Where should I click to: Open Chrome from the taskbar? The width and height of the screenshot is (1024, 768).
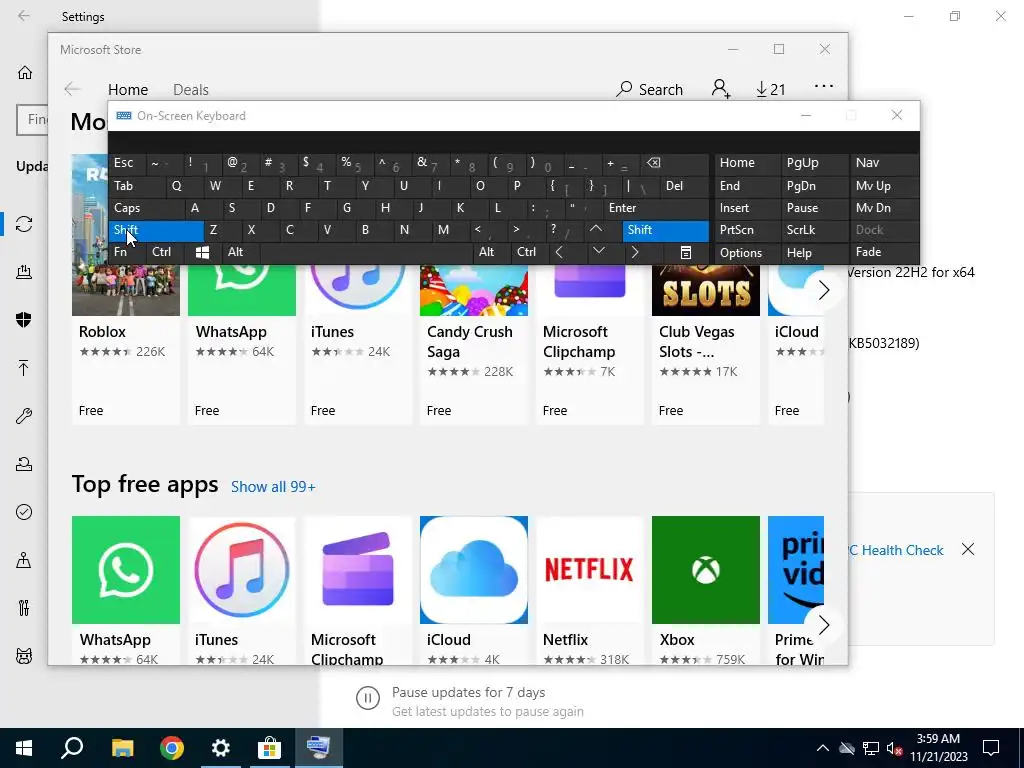(x=172, y=748)
